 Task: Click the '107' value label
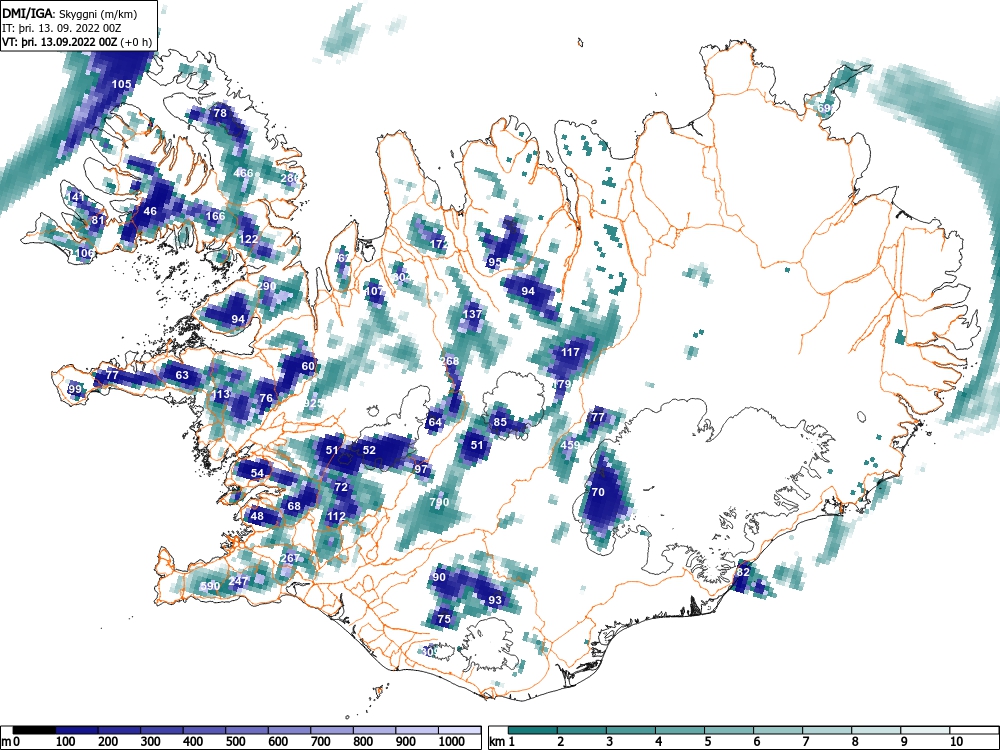point(374,291)
